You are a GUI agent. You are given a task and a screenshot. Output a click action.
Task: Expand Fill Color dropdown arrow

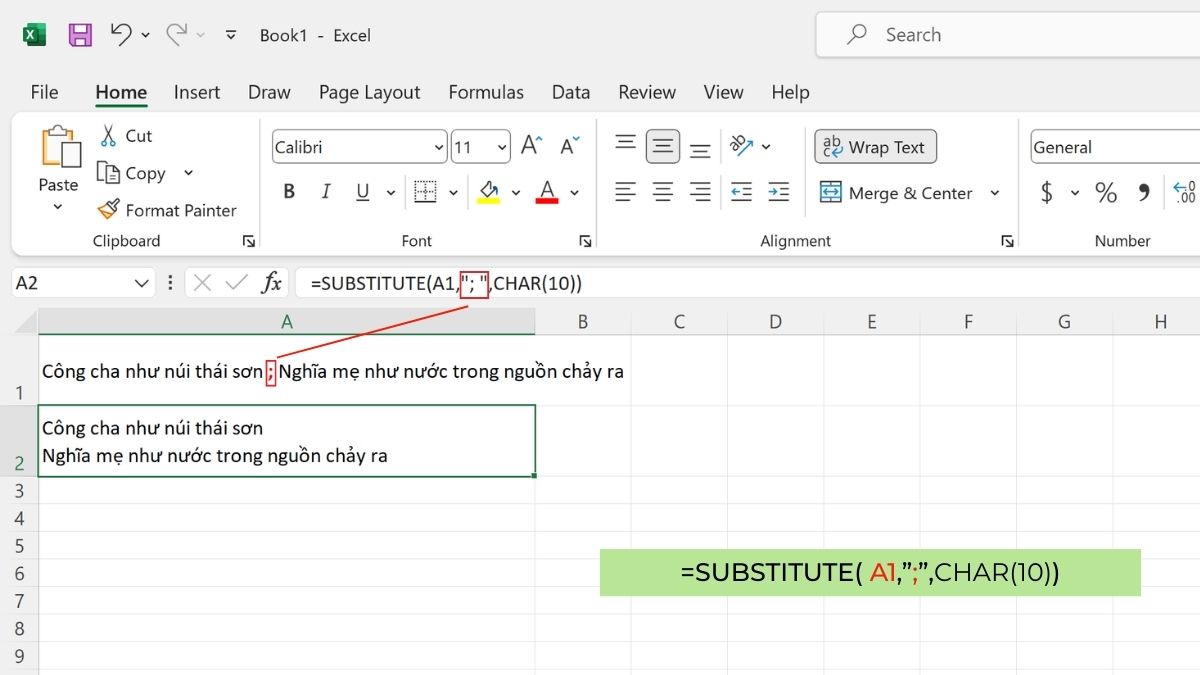[x=516, y=192]
